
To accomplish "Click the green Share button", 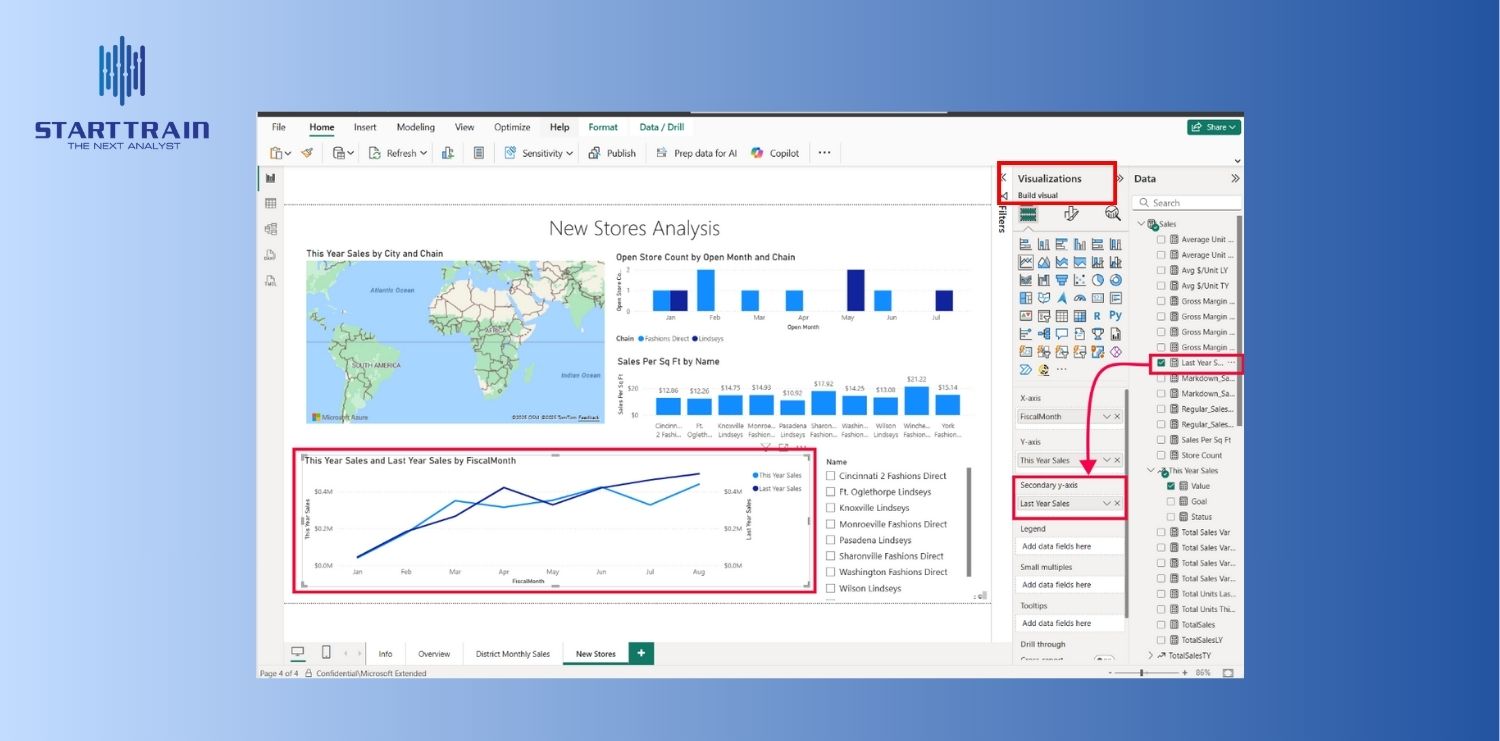I will (x=1213, y=127).
